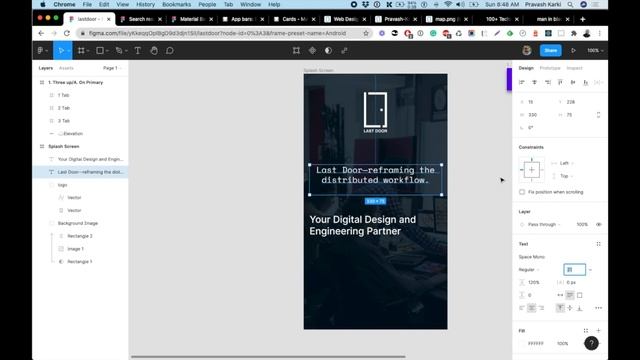Open text style library icon
640x360 pixels.
click(598, 244)
